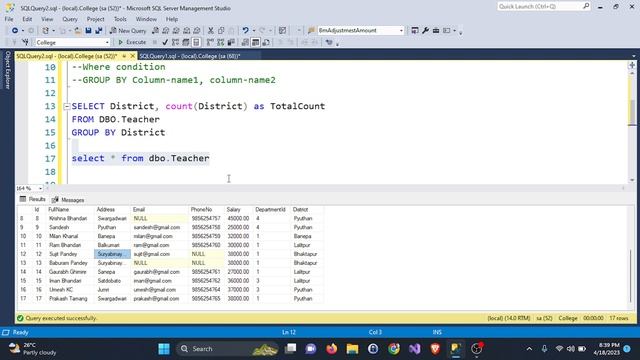640x360 pixels.
Task: Click the Save All toolbar icon
Action: (99, 31)
